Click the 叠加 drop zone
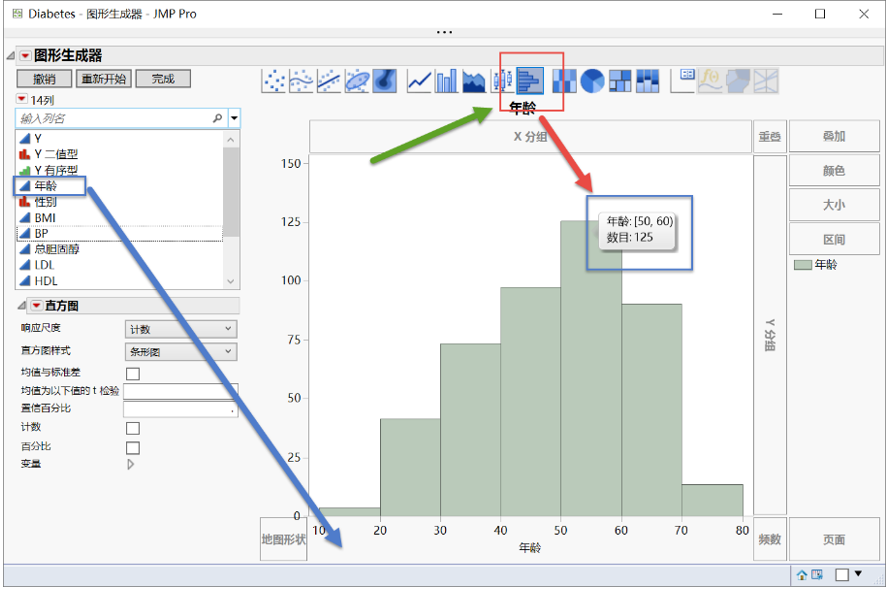 pyautogui.click(x=834, y=136)
